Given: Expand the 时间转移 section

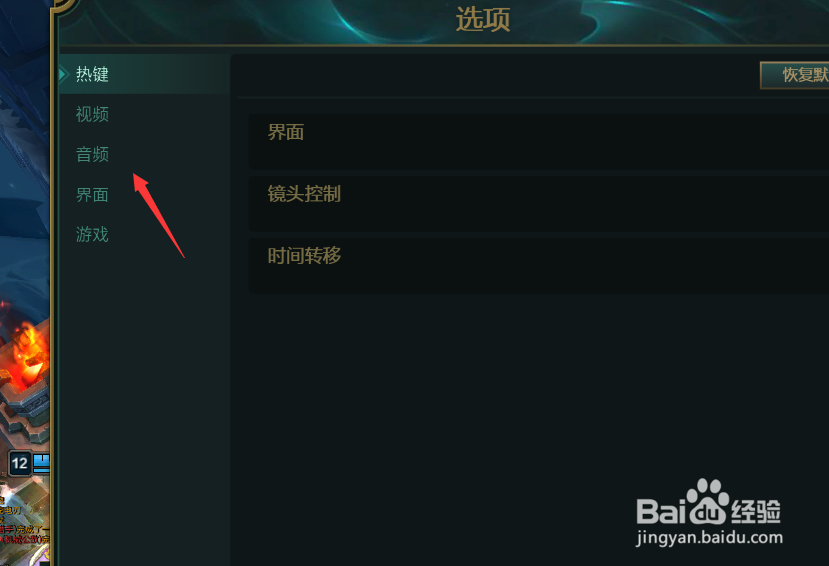Looking at the screenshot, I should point(539,265).
